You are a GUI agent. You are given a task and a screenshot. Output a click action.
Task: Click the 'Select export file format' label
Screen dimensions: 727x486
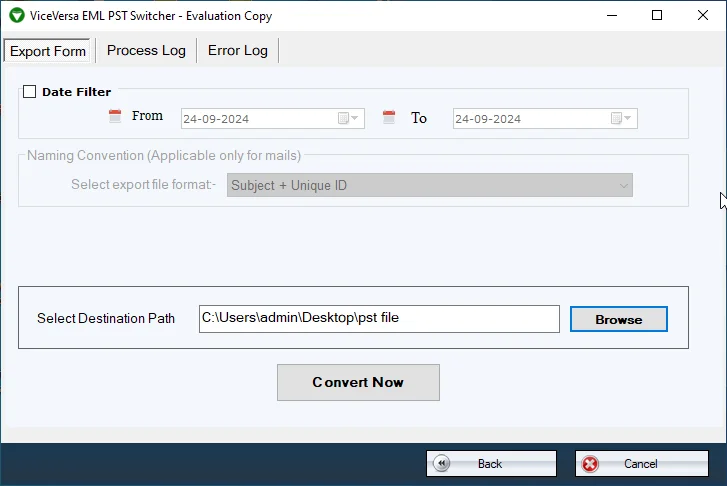(x=143, y=185)
